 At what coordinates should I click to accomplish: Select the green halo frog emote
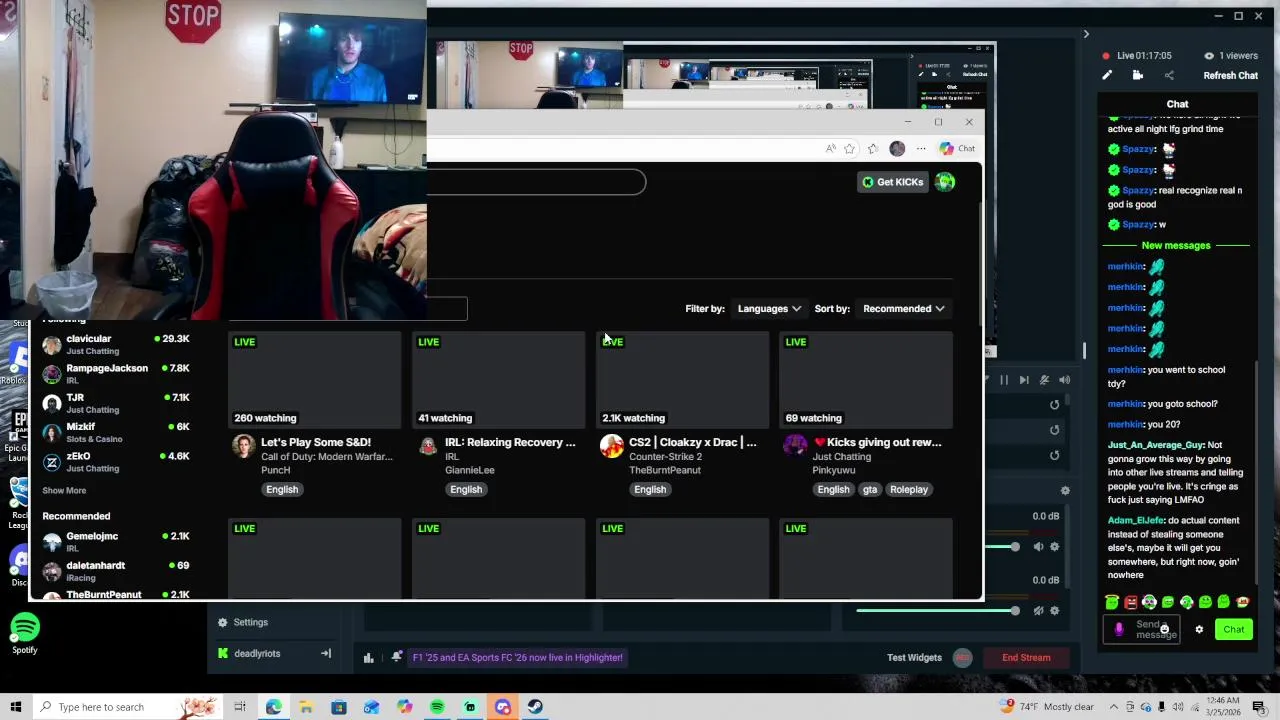click(1112, 602)
